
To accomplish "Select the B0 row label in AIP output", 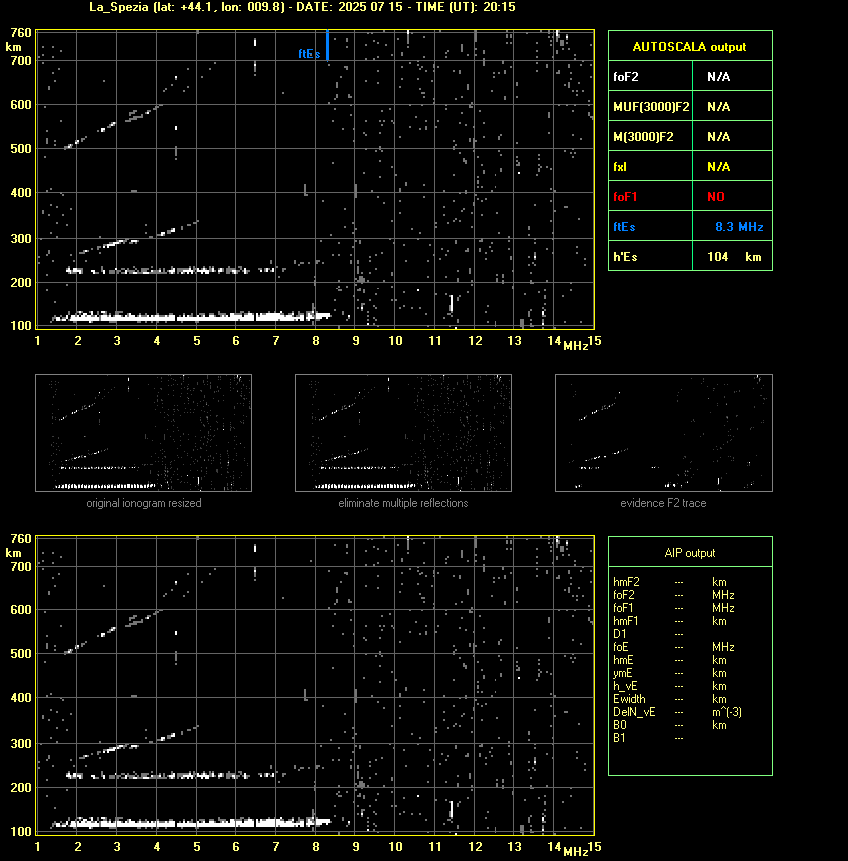I will click(620, 725).
